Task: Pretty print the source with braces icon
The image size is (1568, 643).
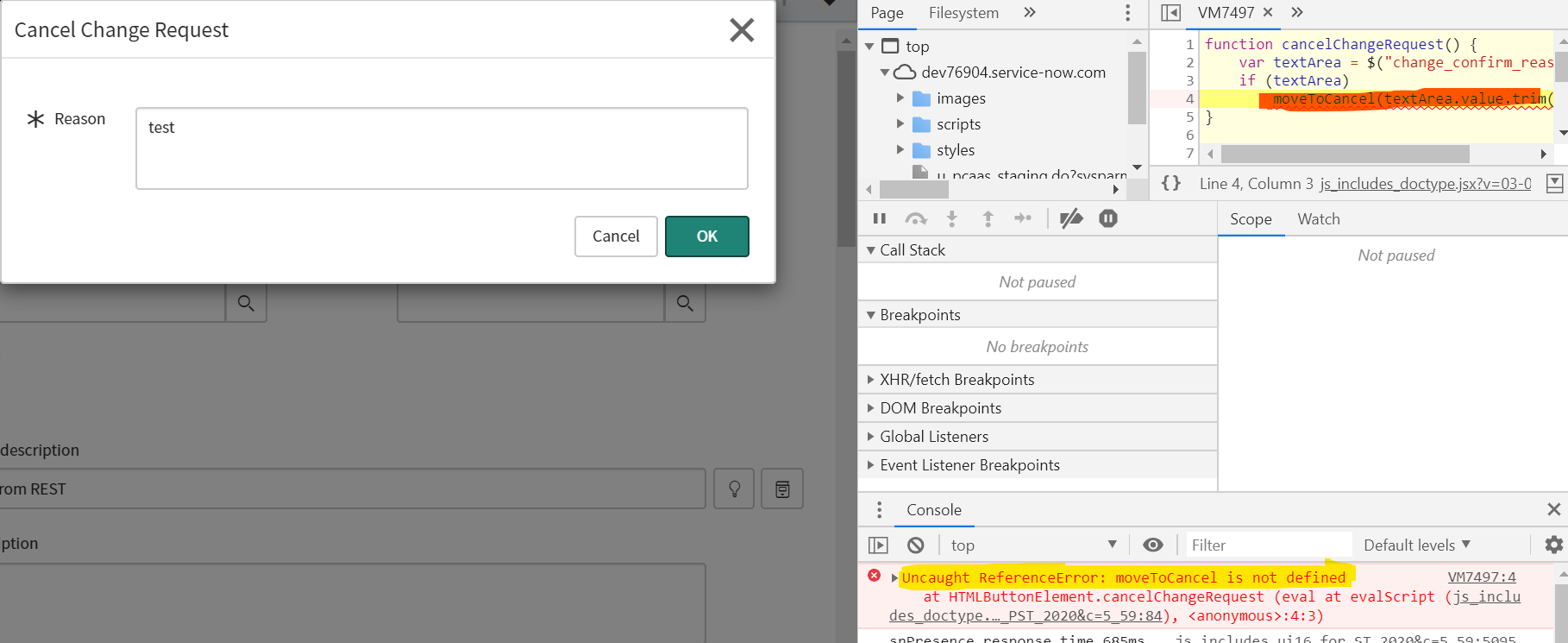Action: click(1171, 183)
